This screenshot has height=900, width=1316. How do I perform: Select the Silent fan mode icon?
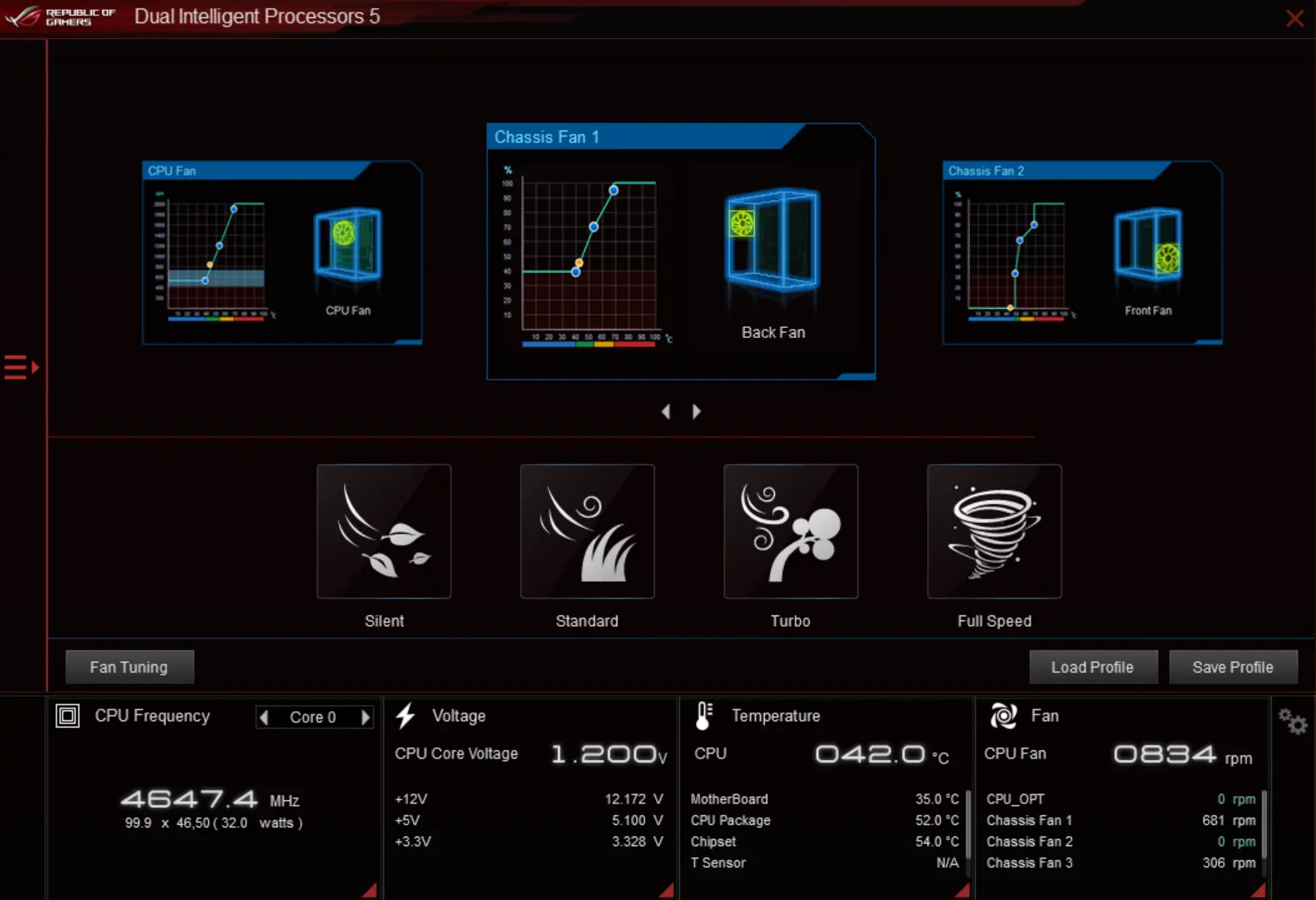384,531
